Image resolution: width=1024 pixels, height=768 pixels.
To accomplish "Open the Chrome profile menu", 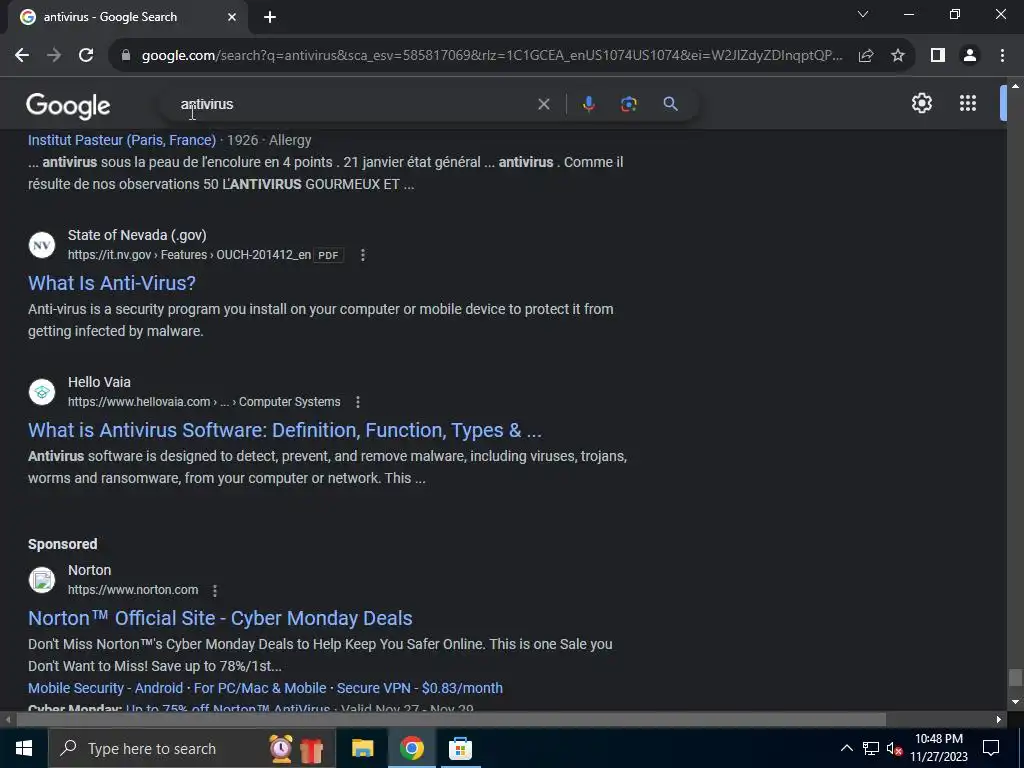I will [970, 56].
